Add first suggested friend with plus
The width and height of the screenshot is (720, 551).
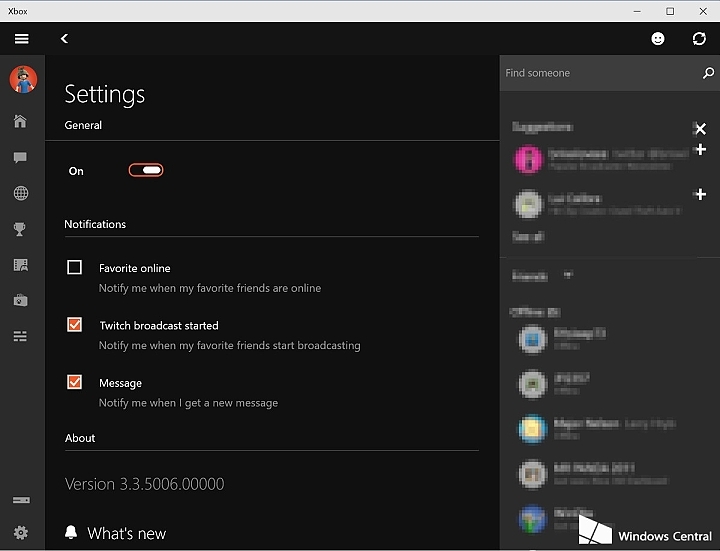tap(700, 149)
